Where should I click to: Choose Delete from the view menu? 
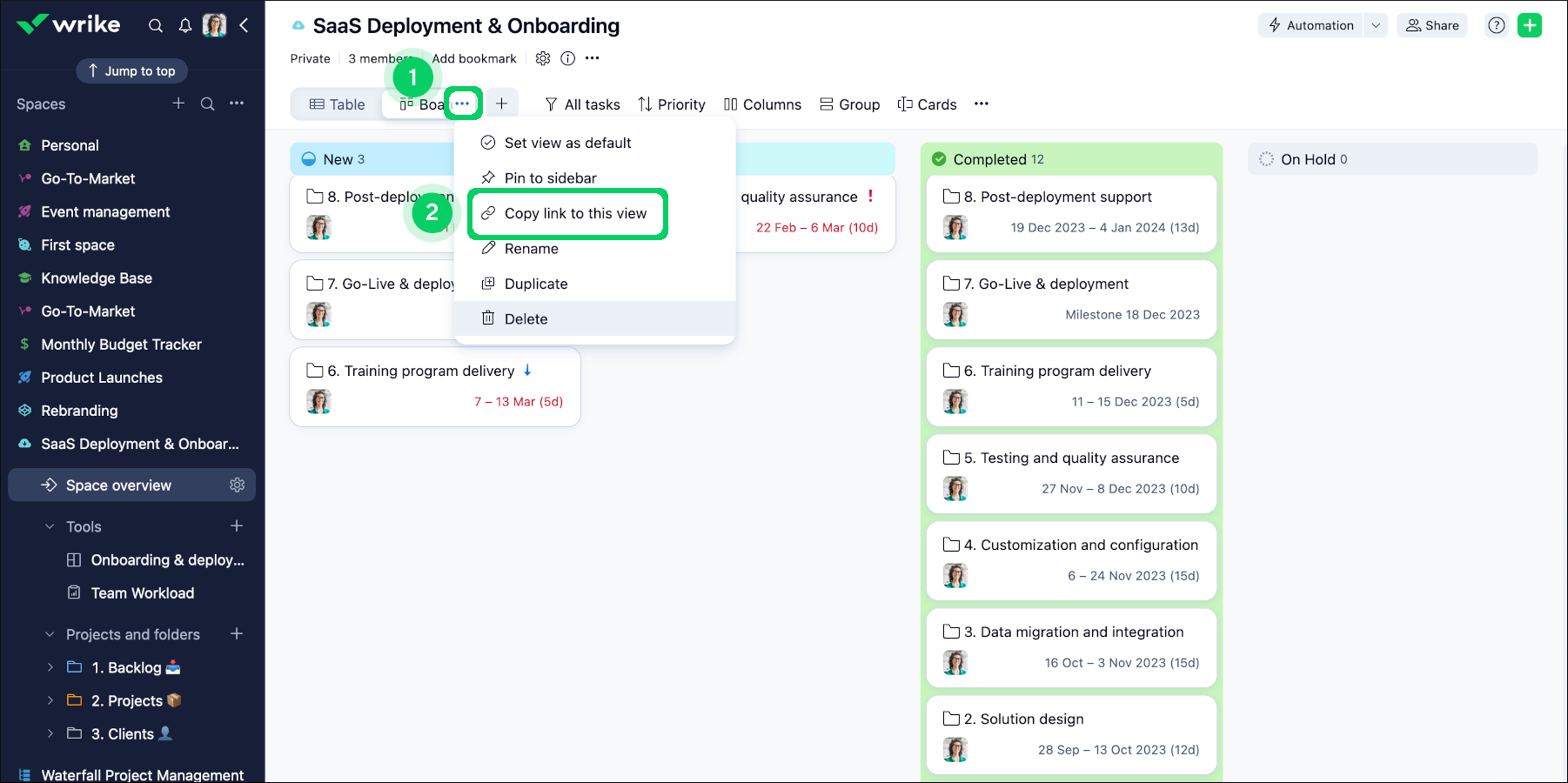tap(526, 318)
